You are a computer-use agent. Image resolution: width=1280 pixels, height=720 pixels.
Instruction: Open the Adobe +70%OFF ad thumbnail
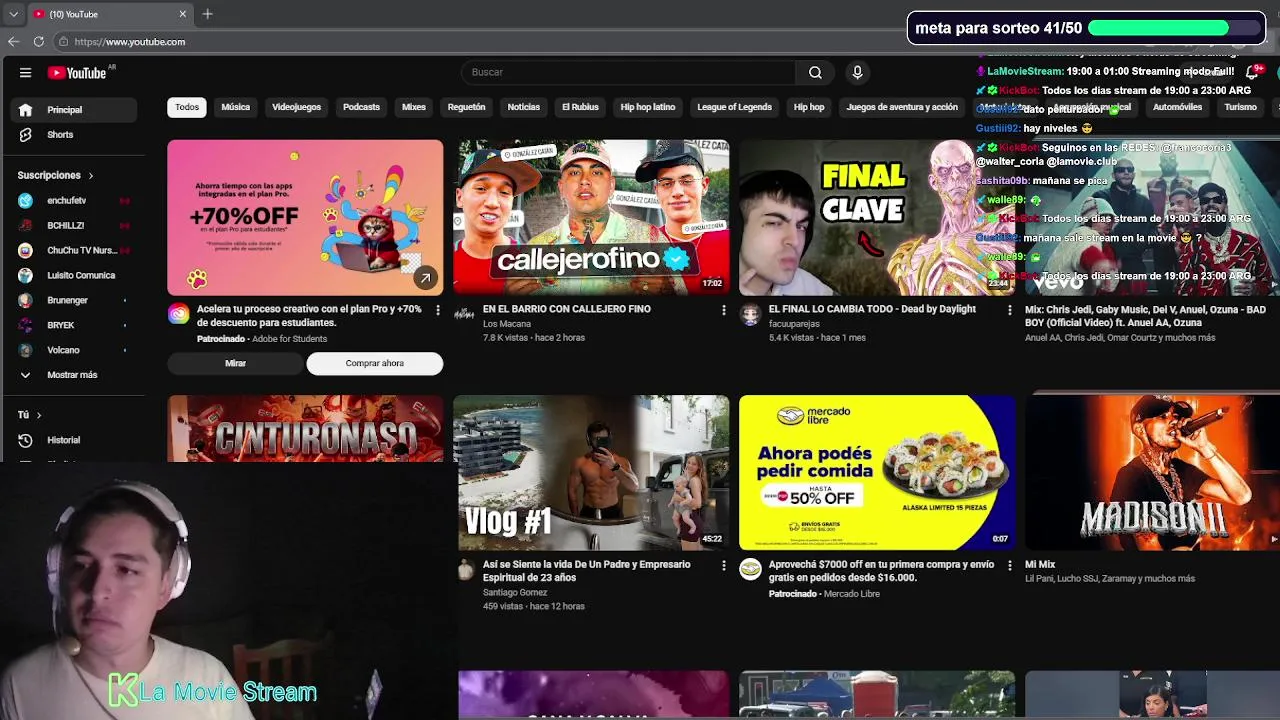(305, 217)
